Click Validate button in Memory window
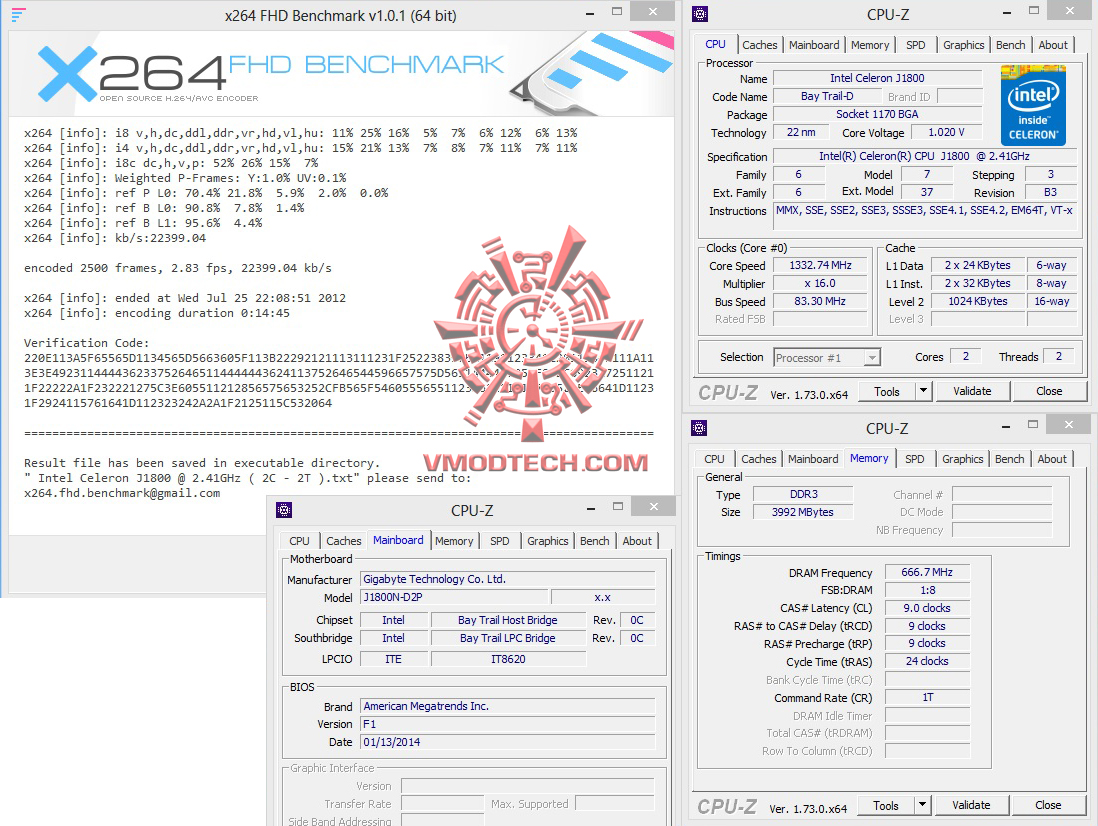The image size is (1098, 826). coord(971,806)
